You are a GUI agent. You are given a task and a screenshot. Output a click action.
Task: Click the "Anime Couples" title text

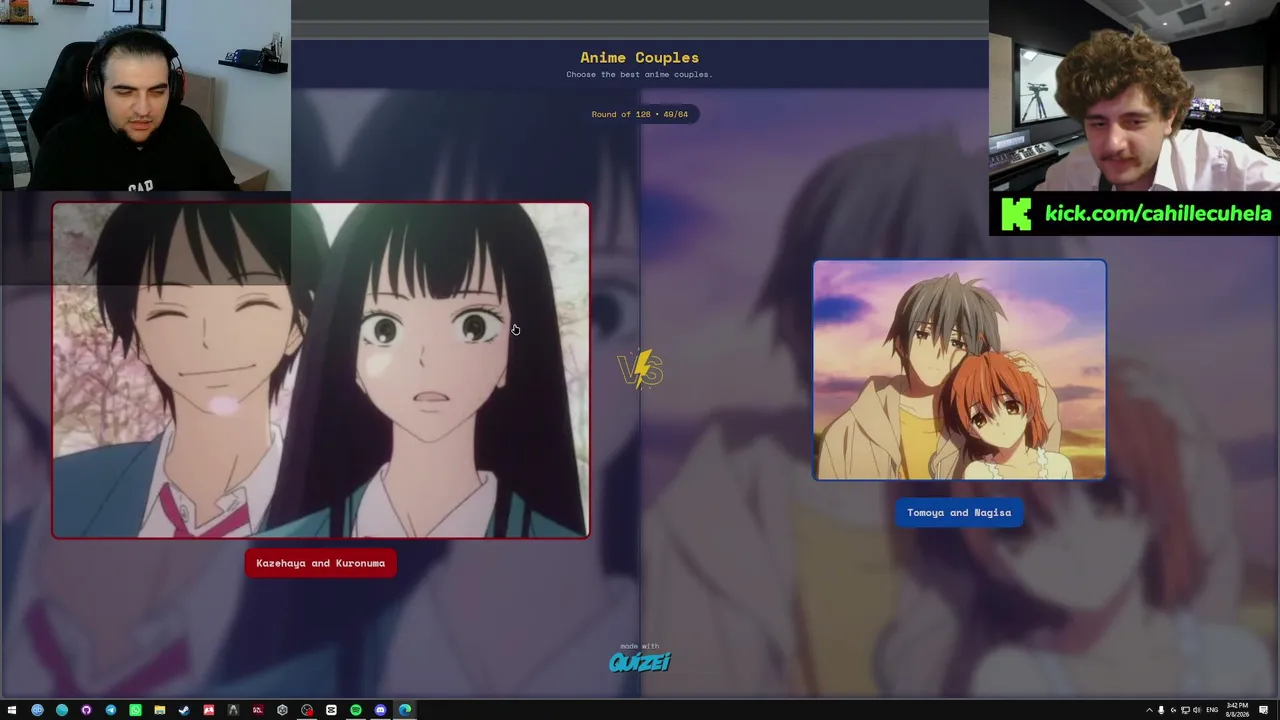(640, 58)
